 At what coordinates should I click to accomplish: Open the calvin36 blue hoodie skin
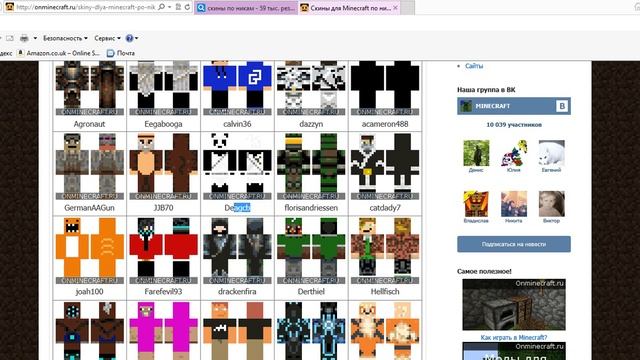(237, 88)
